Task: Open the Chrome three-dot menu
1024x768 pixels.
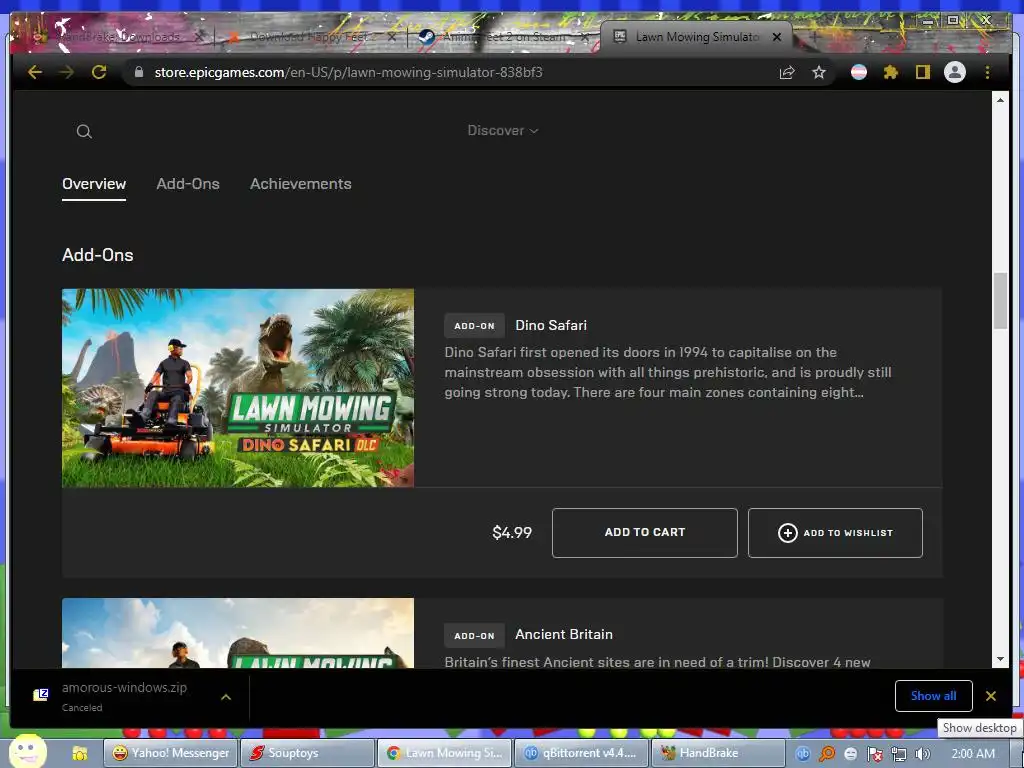Action: [987, 72]
